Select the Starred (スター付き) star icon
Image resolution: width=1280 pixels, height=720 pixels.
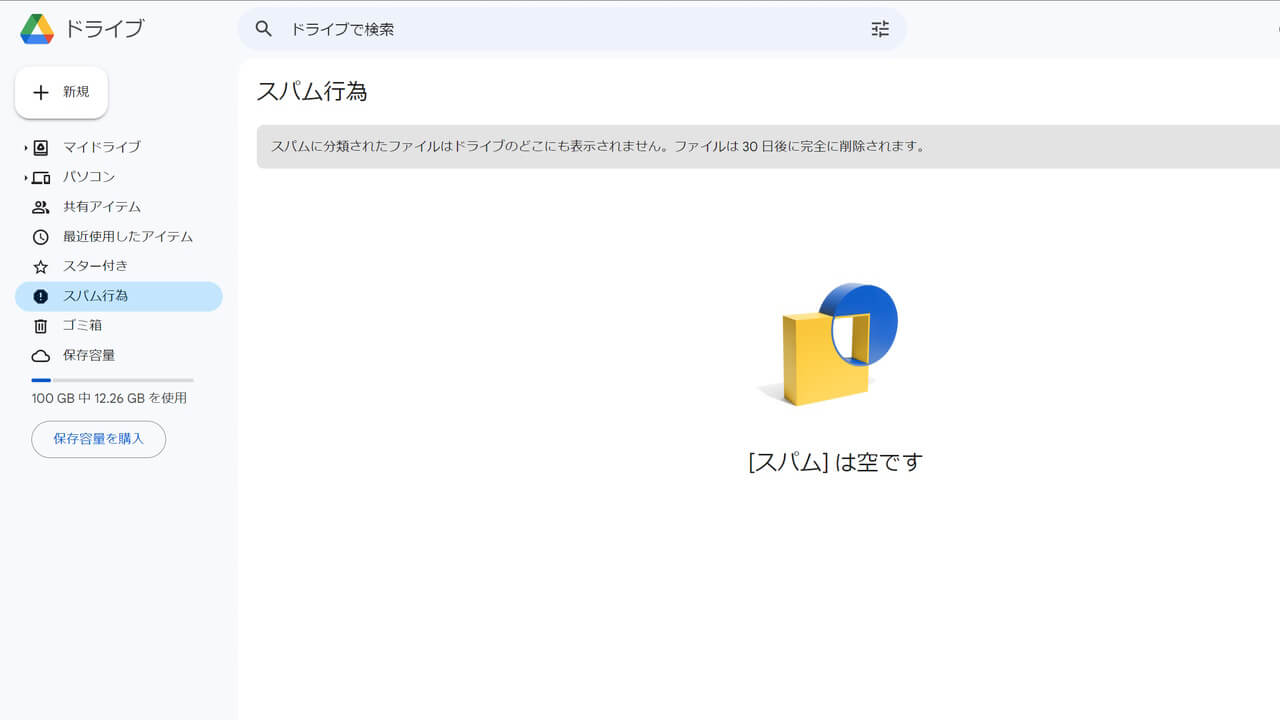(x=39, y=266)
